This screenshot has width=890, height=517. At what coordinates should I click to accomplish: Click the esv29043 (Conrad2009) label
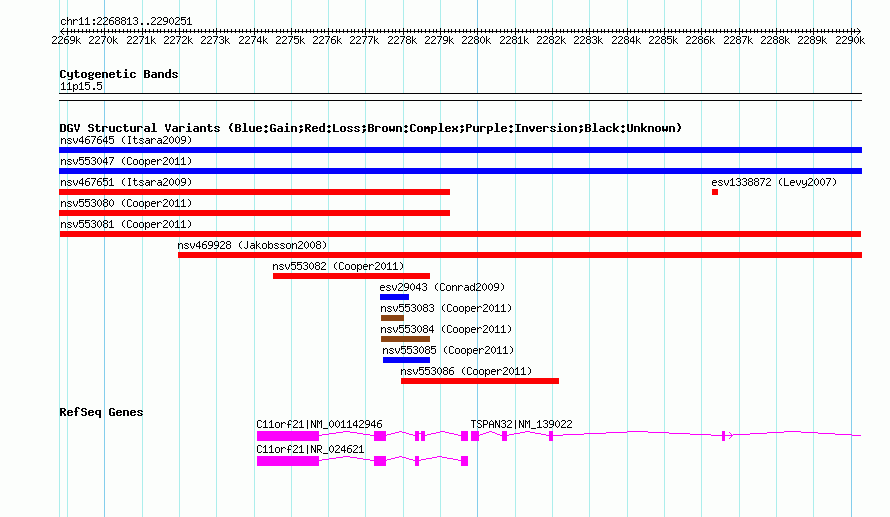(x=442, y=287)
